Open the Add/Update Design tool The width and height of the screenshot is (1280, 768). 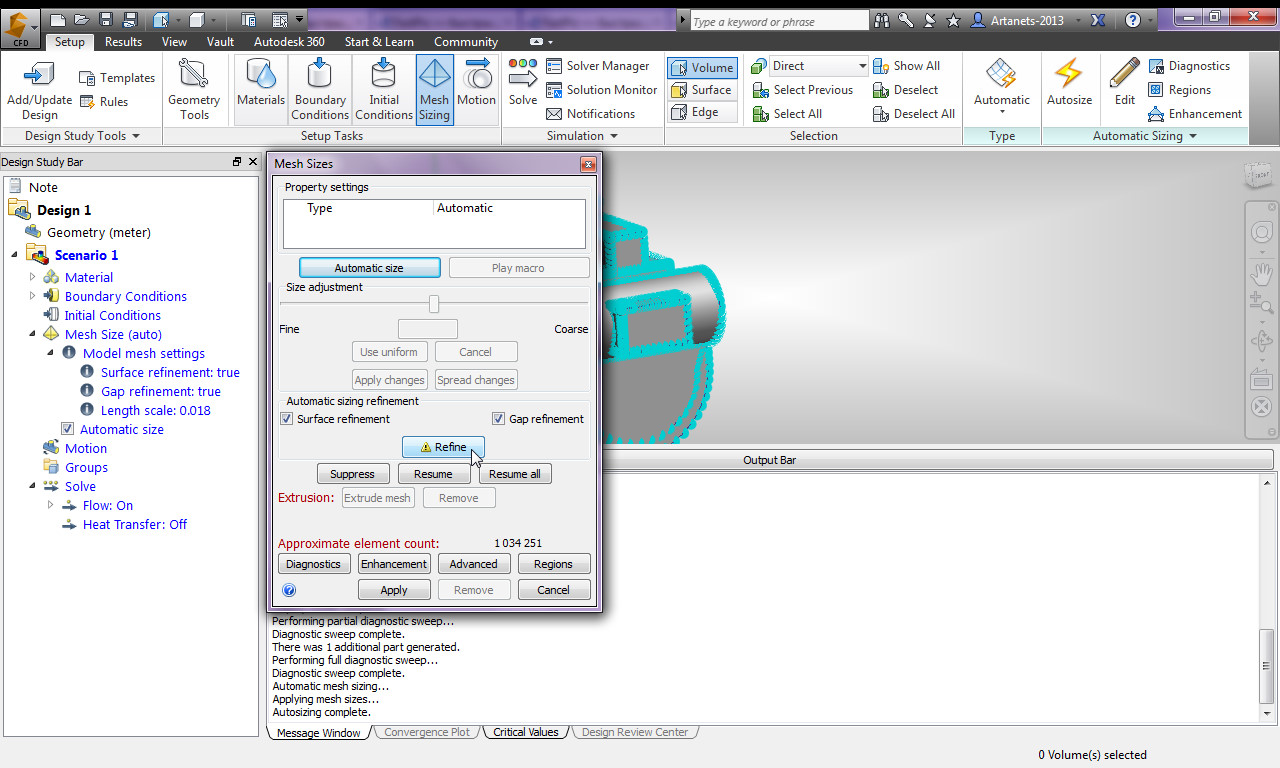tap(39, 89)
